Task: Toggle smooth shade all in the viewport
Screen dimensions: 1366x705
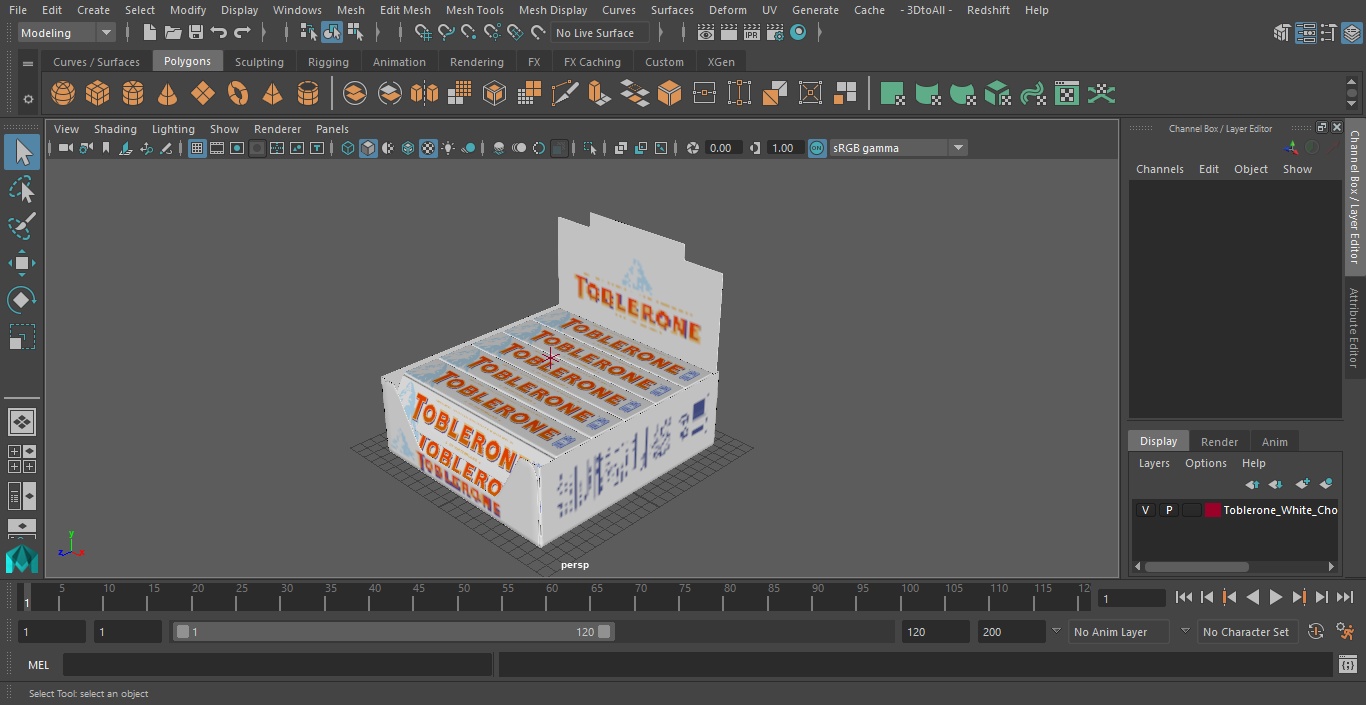Action: (368, 148)
